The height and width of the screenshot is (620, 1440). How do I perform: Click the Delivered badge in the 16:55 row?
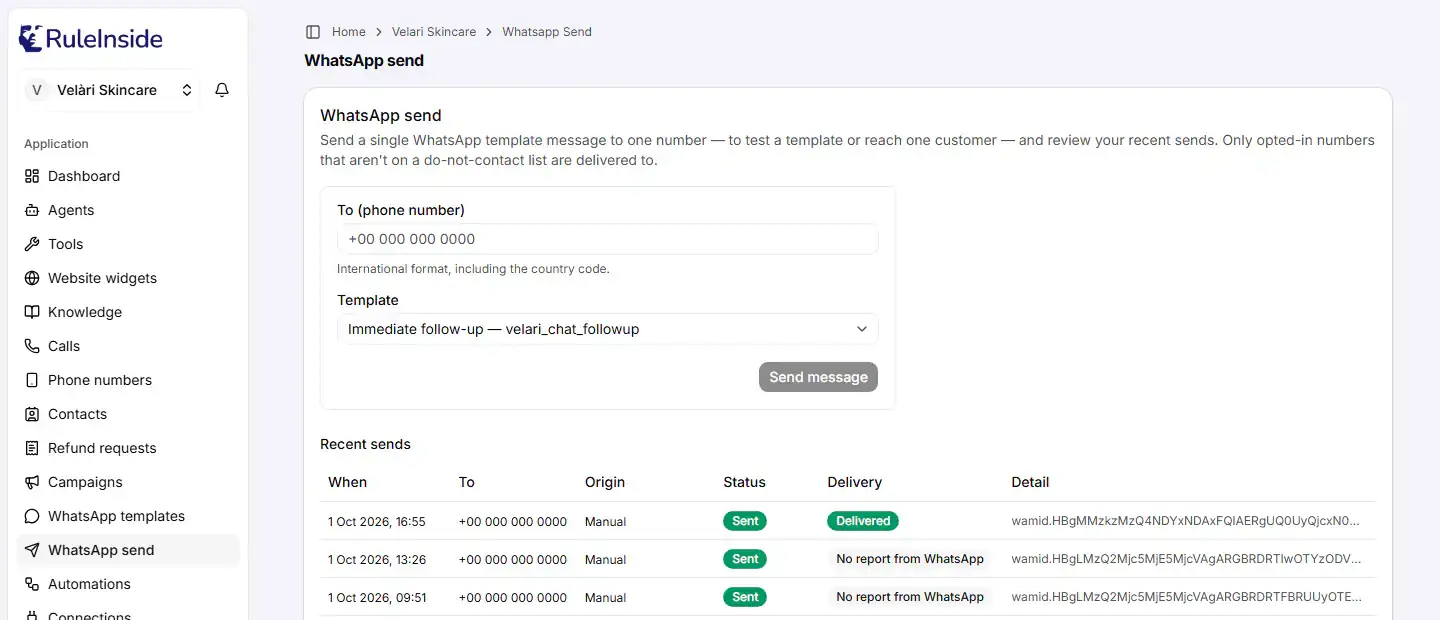click(x=863, y=521)
